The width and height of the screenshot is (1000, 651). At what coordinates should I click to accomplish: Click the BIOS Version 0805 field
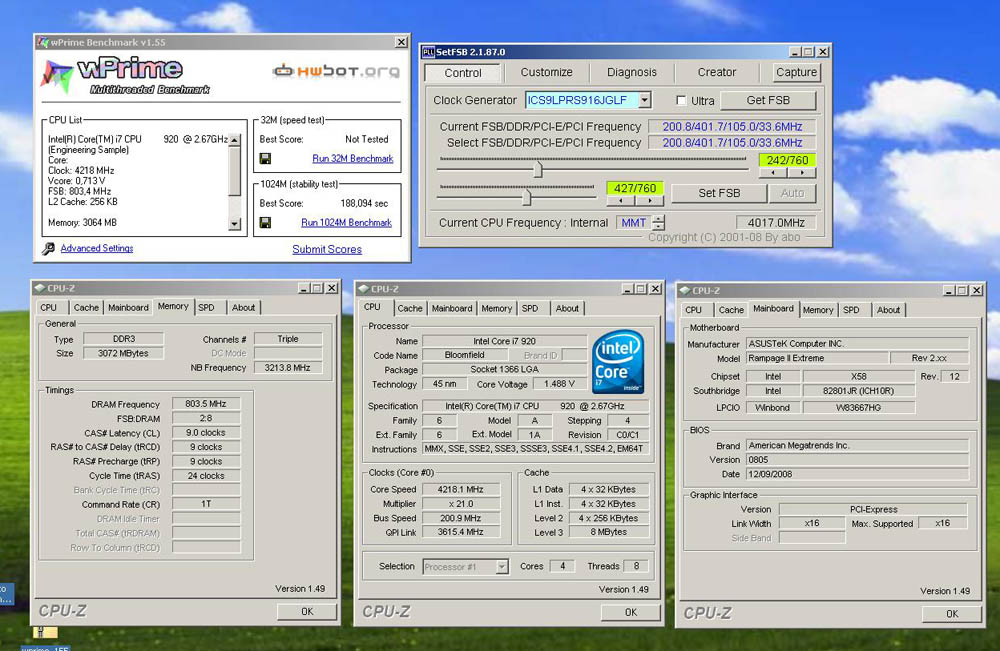(857, 460)
